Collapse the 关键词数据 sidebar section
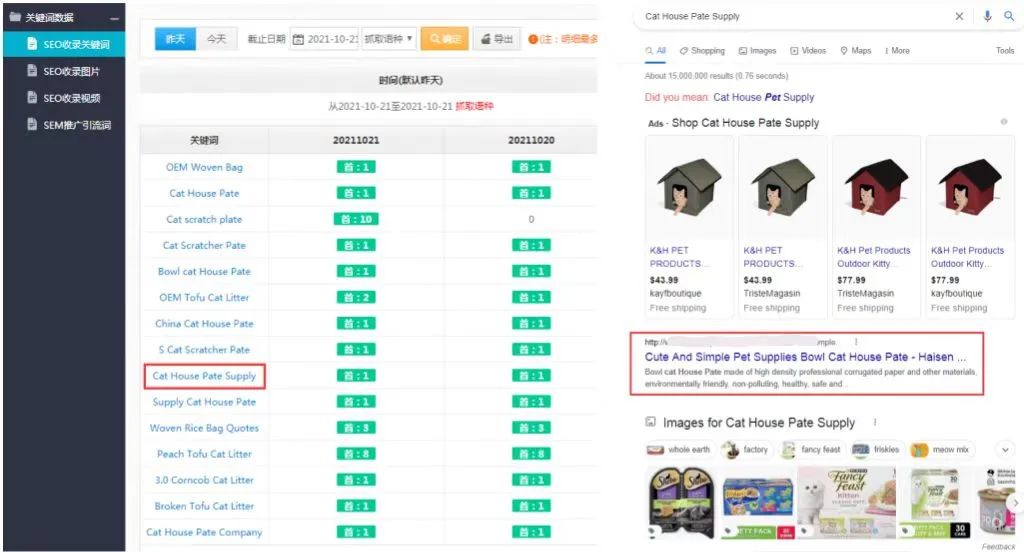This screenshot has width=1024, height=552. pos(115,18)
